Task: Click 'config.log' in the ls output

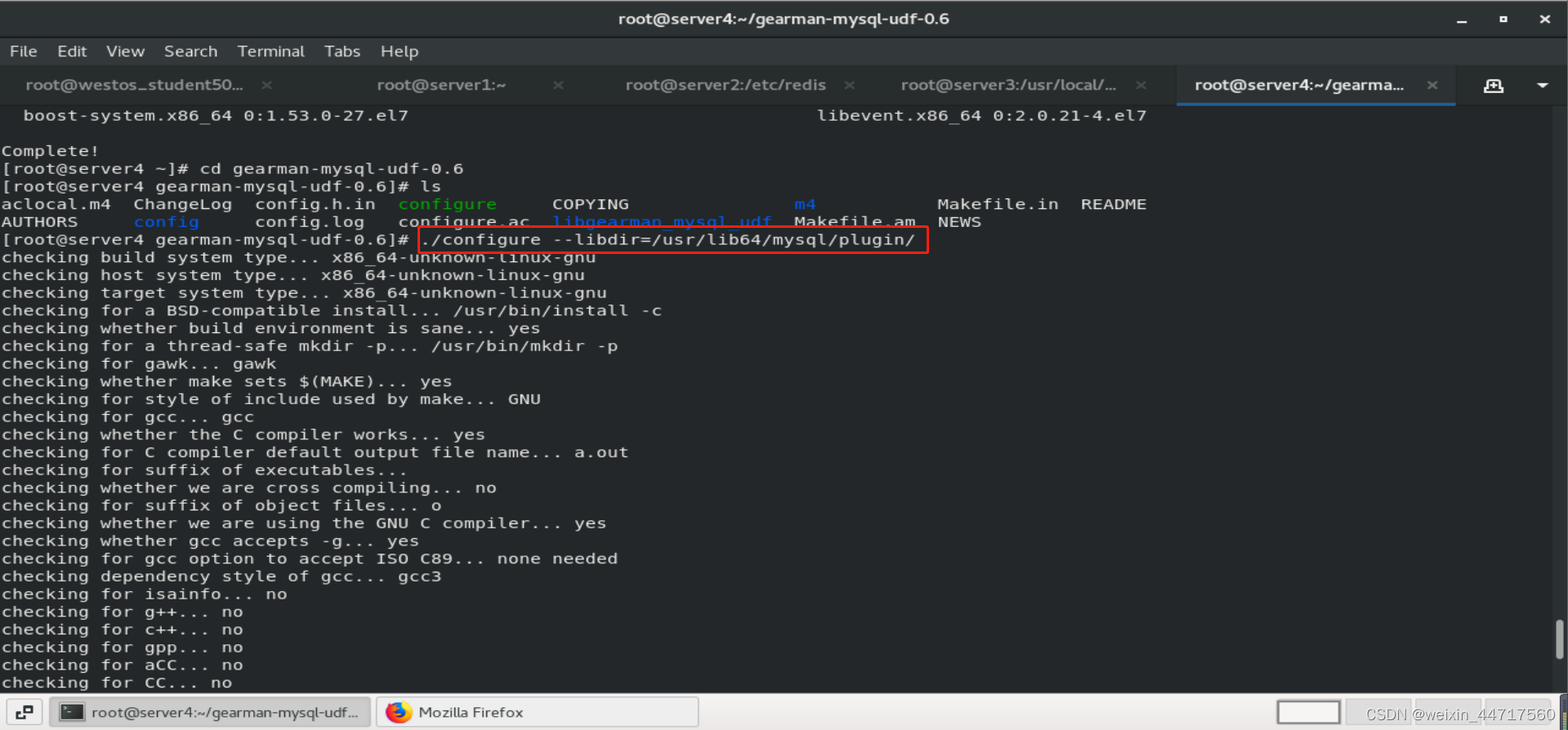Action: pos(310,222)
